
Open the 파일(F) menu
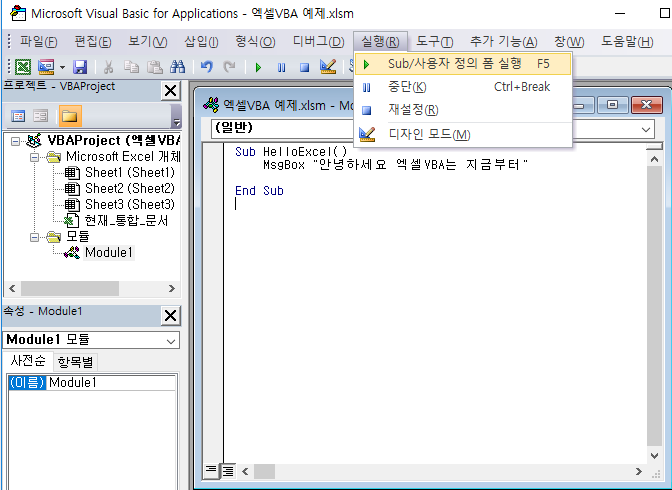pyautogui.click(x=39, y=42)
